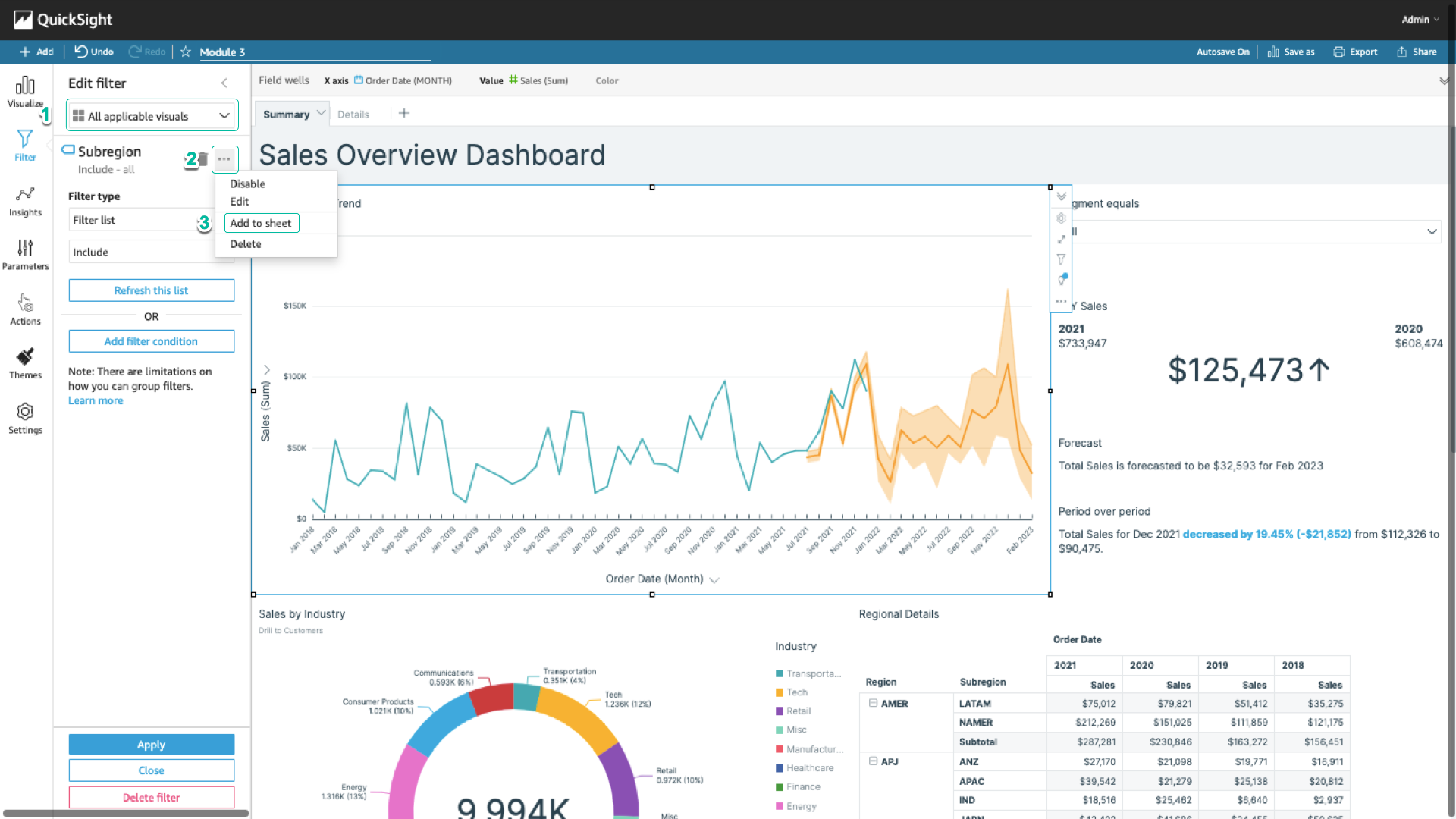This screenshot has width=1456, height=819.
Task: Click the Close button in filter panel
Action: point(152,770)
